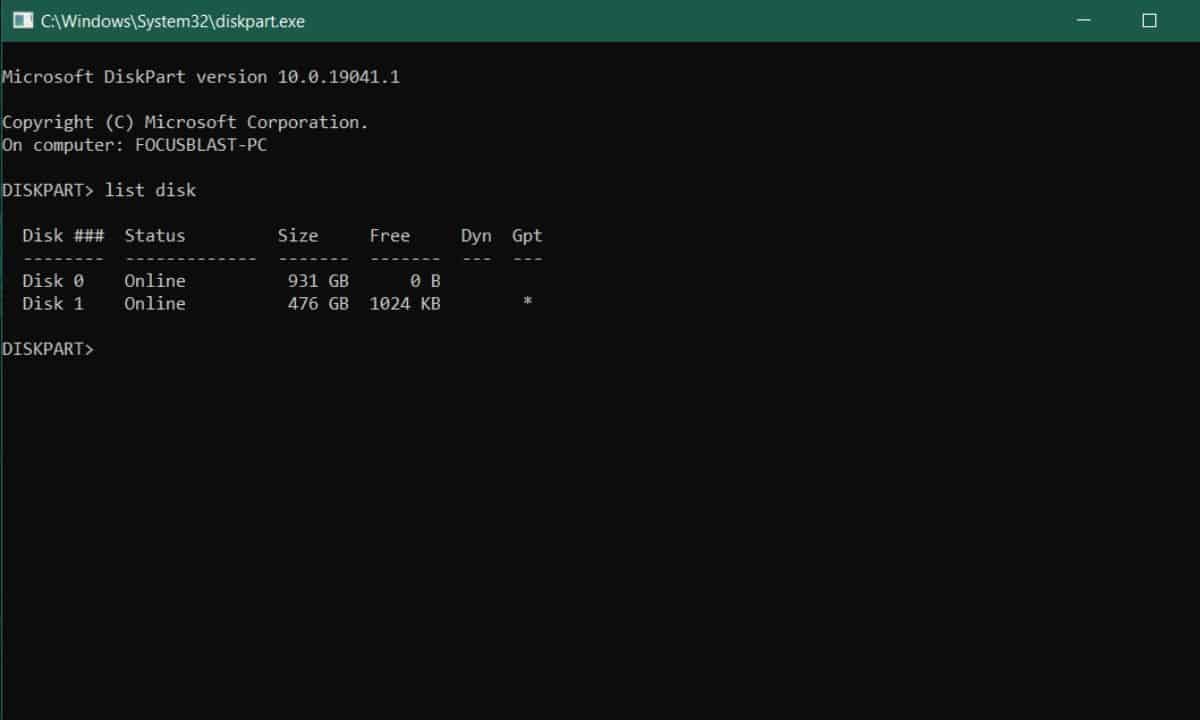Image resolution: width=1200 pixels, height=720 pixels.
Task: Click the Status column header
Action: pyautogui.click(x=154, y=236)
